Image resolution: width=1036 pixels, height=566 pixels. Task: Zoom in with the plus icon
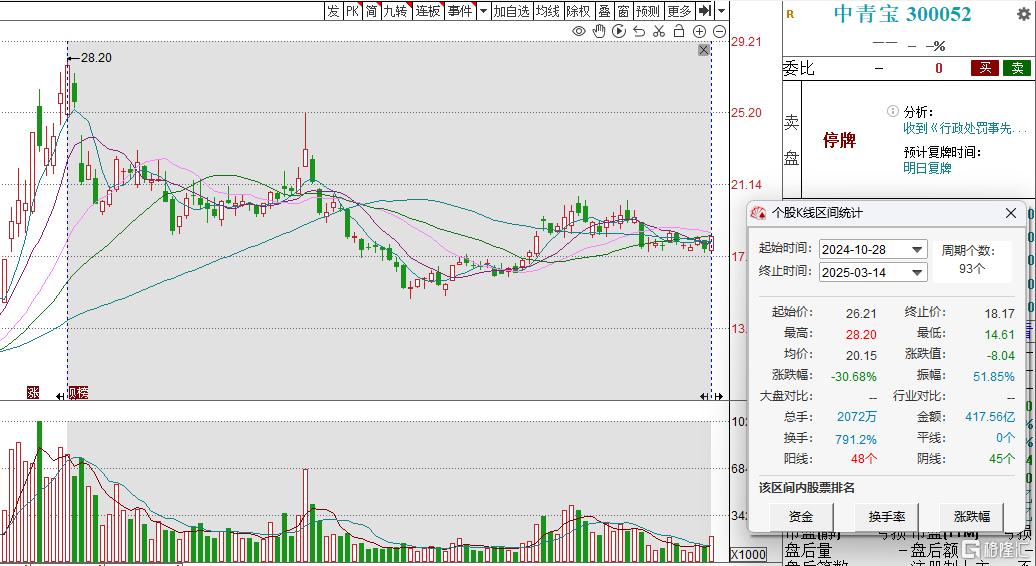700,31
